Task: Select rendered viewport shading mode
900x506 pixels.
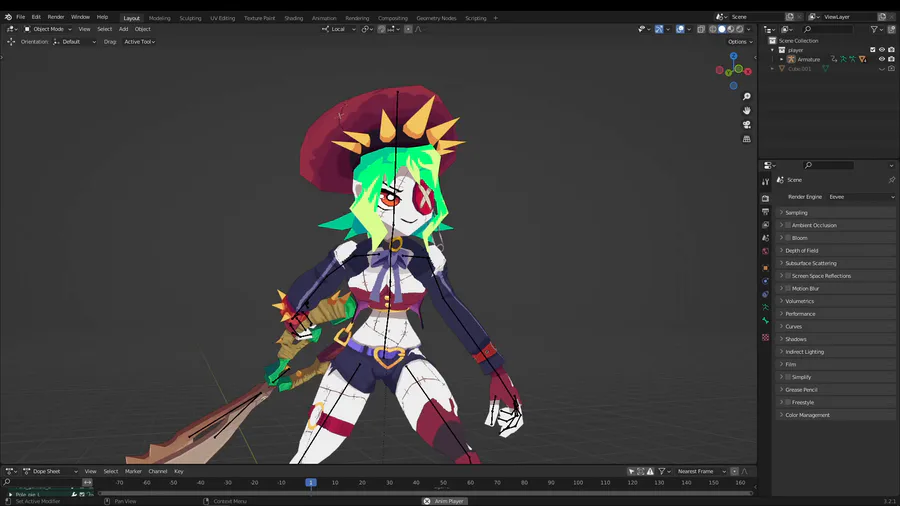Action: [740, 29]
